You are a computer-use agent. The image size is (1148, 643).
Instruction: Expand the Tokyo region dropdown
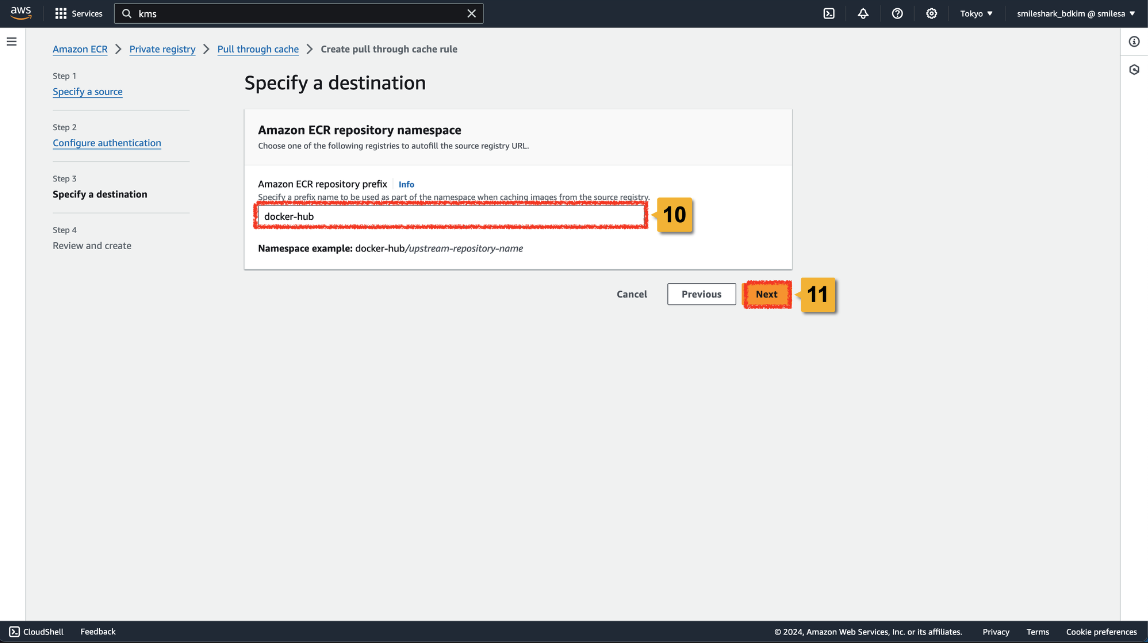(x=976, y=14)
